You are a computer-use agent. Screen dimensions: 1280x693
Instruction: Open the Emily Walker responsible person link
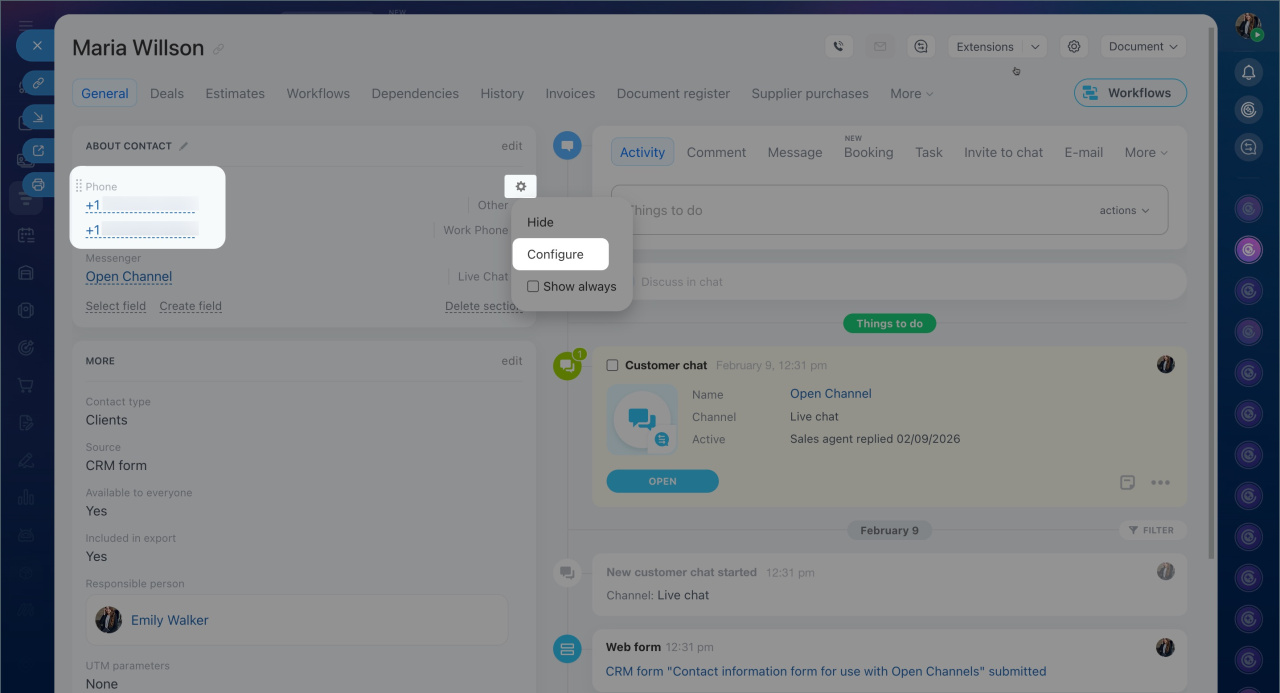click(170, 620)
